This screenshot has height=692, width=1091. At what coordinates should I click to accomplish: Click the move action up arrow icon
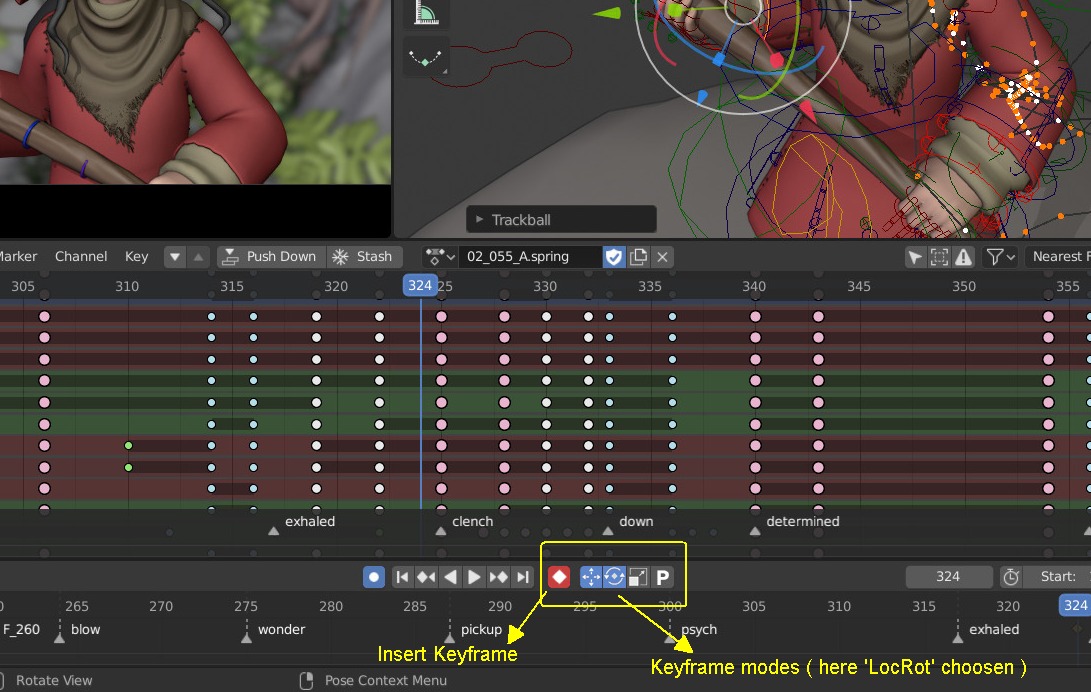[x=198, y=257]
